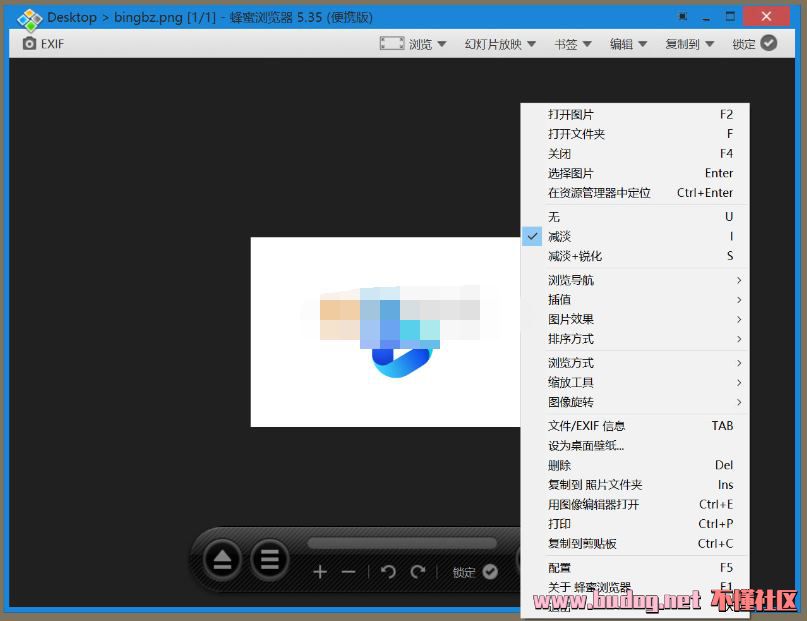
Task: Click 打印 in the context menu
Action: tap(635, 524)
